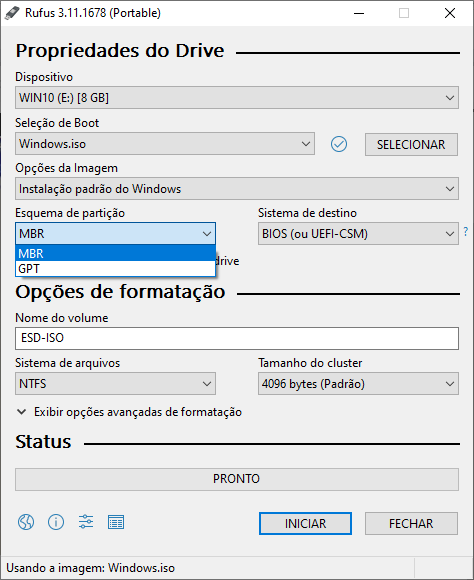Open the language globe icon

[x=26, y=522]
